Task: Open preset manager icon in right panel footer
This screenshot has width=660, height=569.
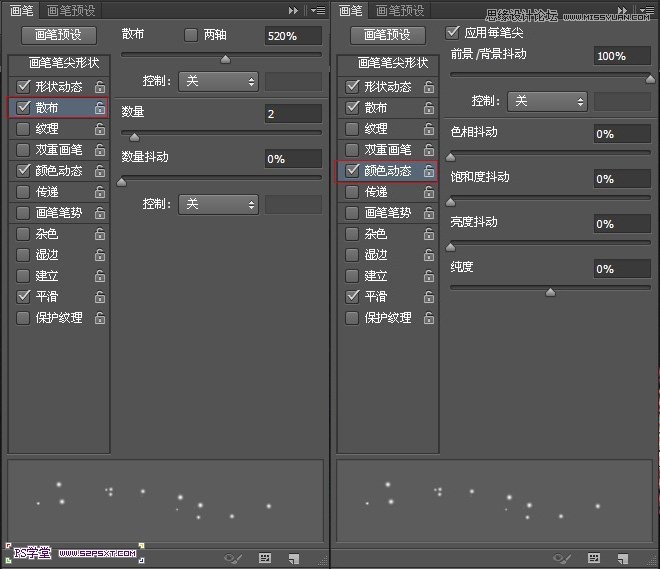Action: (x=594, y=558)
